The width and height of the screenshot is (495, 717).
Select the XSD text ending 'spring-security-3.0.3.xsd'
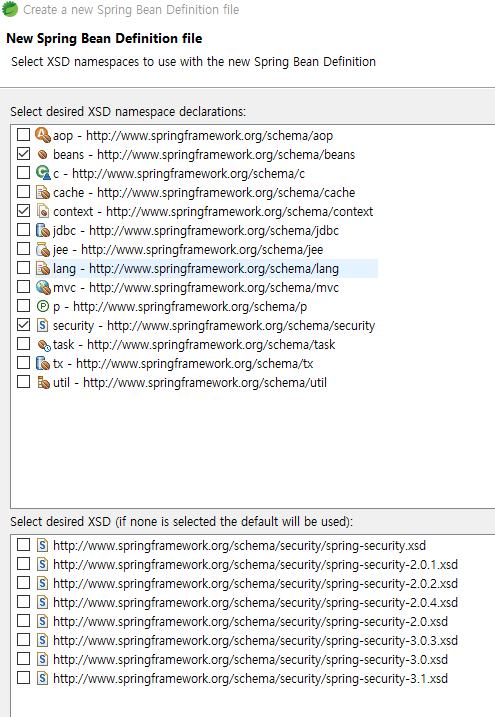[x=255, y=641]
